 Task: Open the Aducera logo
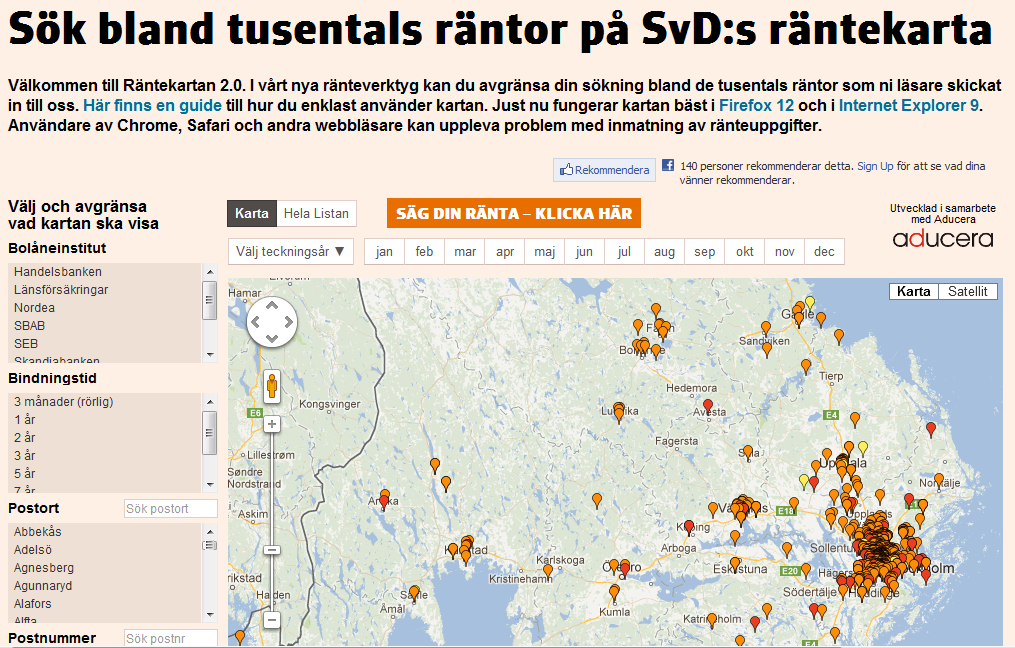point(942,239)
